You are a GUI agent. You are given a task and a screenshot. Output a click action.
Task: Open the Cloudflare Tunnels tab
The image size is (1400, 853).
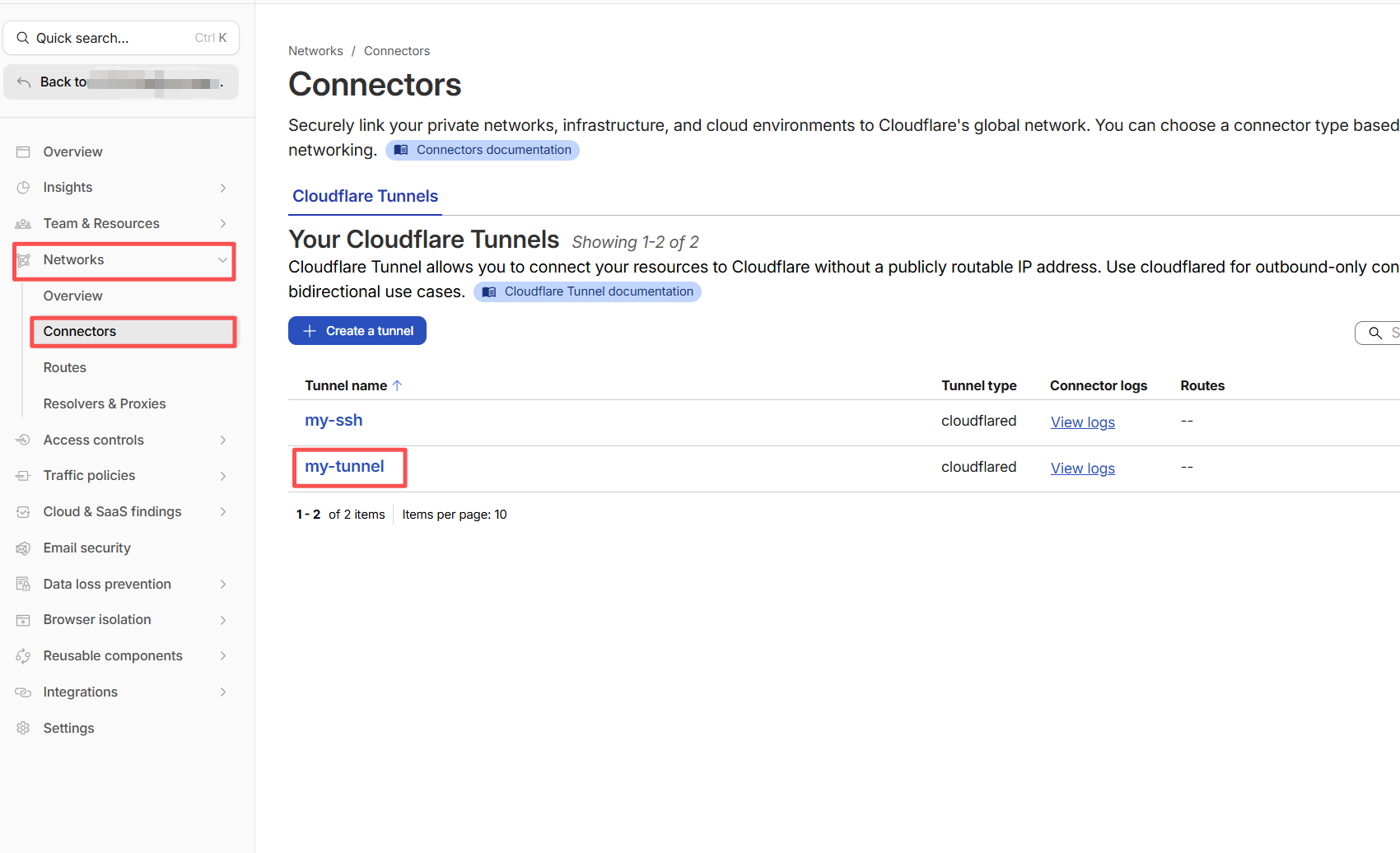coord(365,197)
